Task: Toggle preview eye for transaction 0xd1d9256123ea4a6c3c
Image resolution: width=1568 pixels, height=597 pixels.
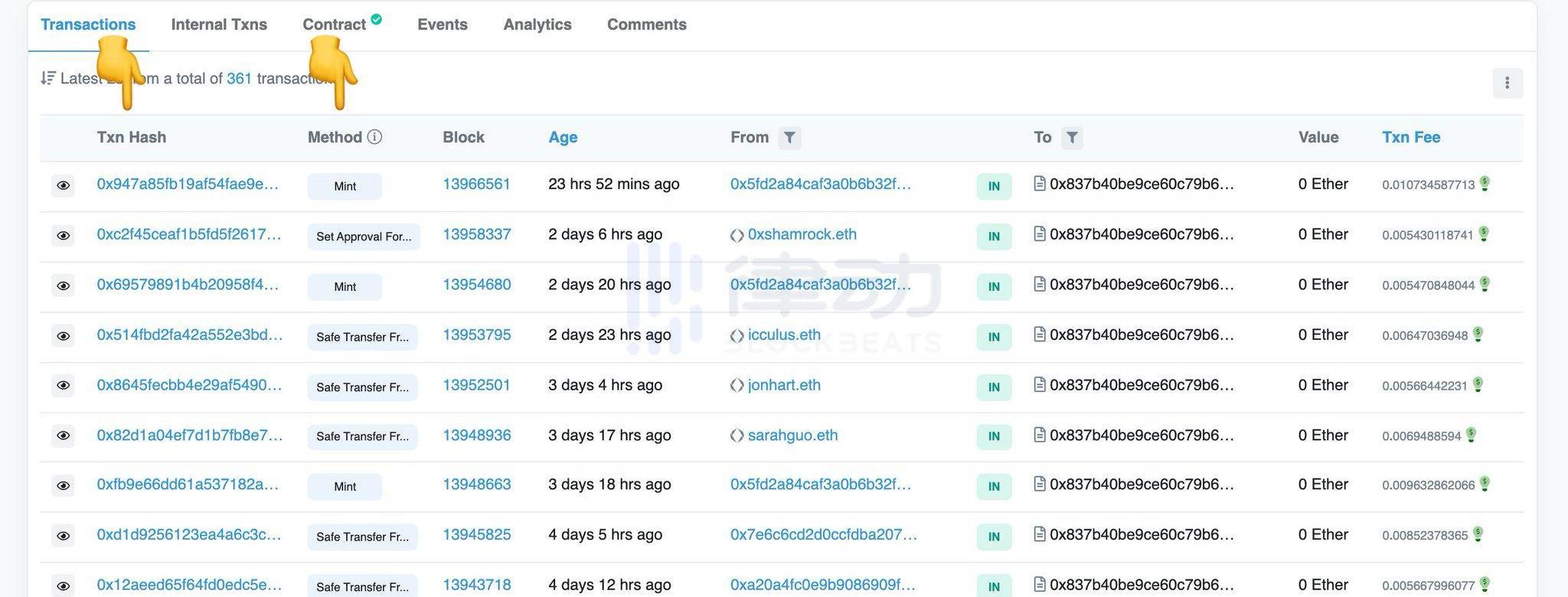Action: click(64, 536)
